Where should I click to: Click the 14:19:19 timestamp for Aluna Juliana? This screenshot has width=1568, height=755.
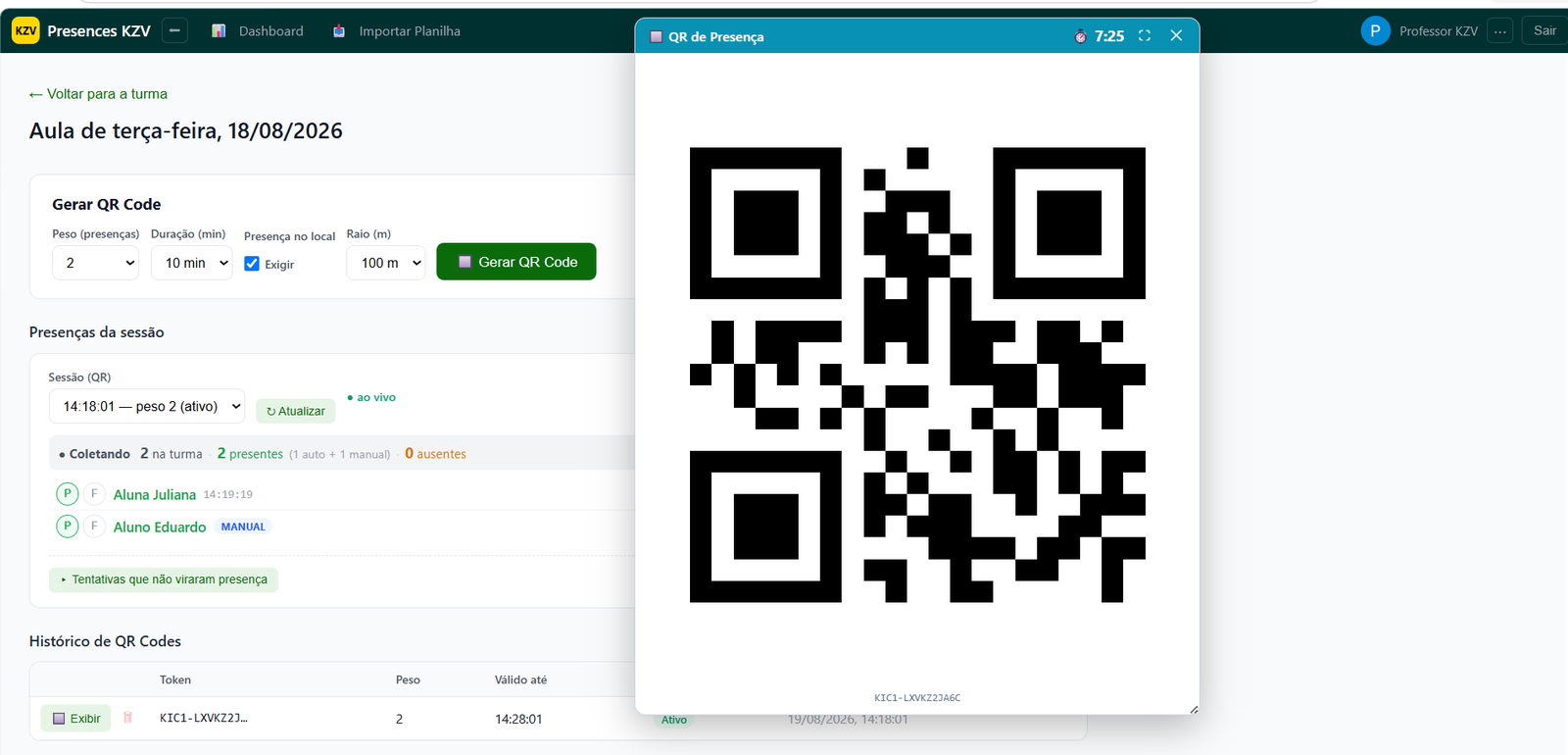pos(228,494)
